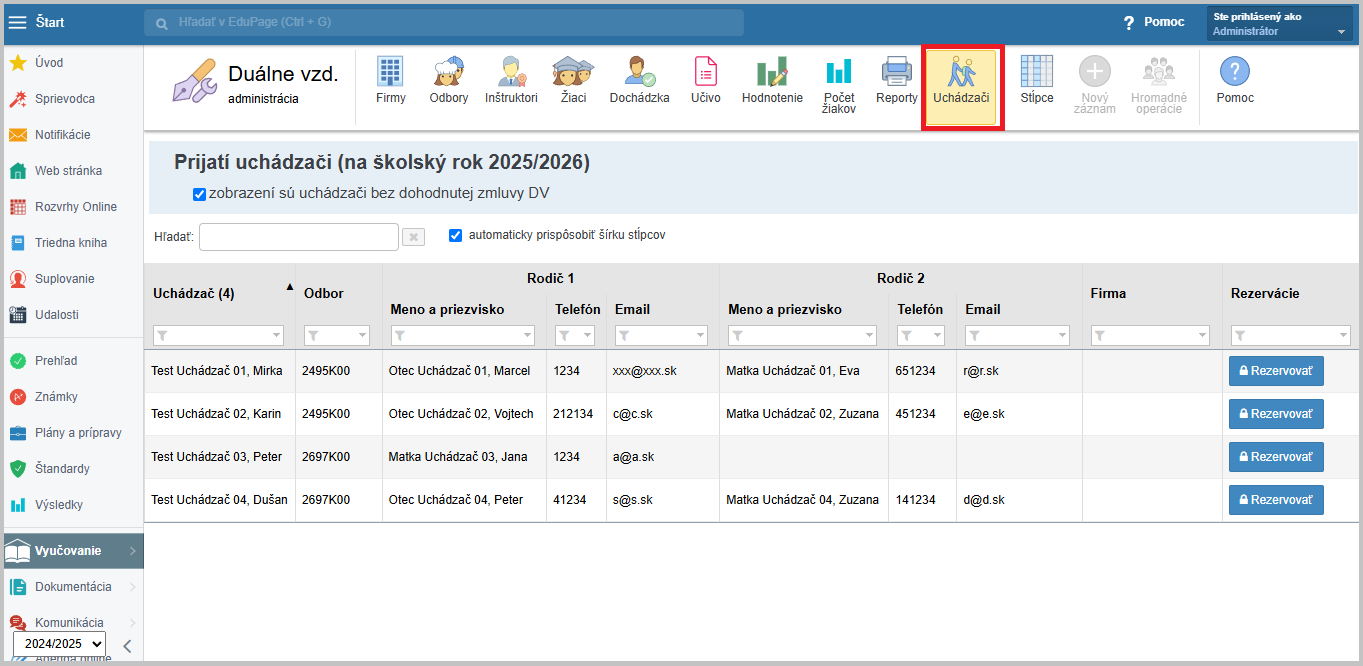Toggle applicants without DV contract checkbox

tap(199, 194)
